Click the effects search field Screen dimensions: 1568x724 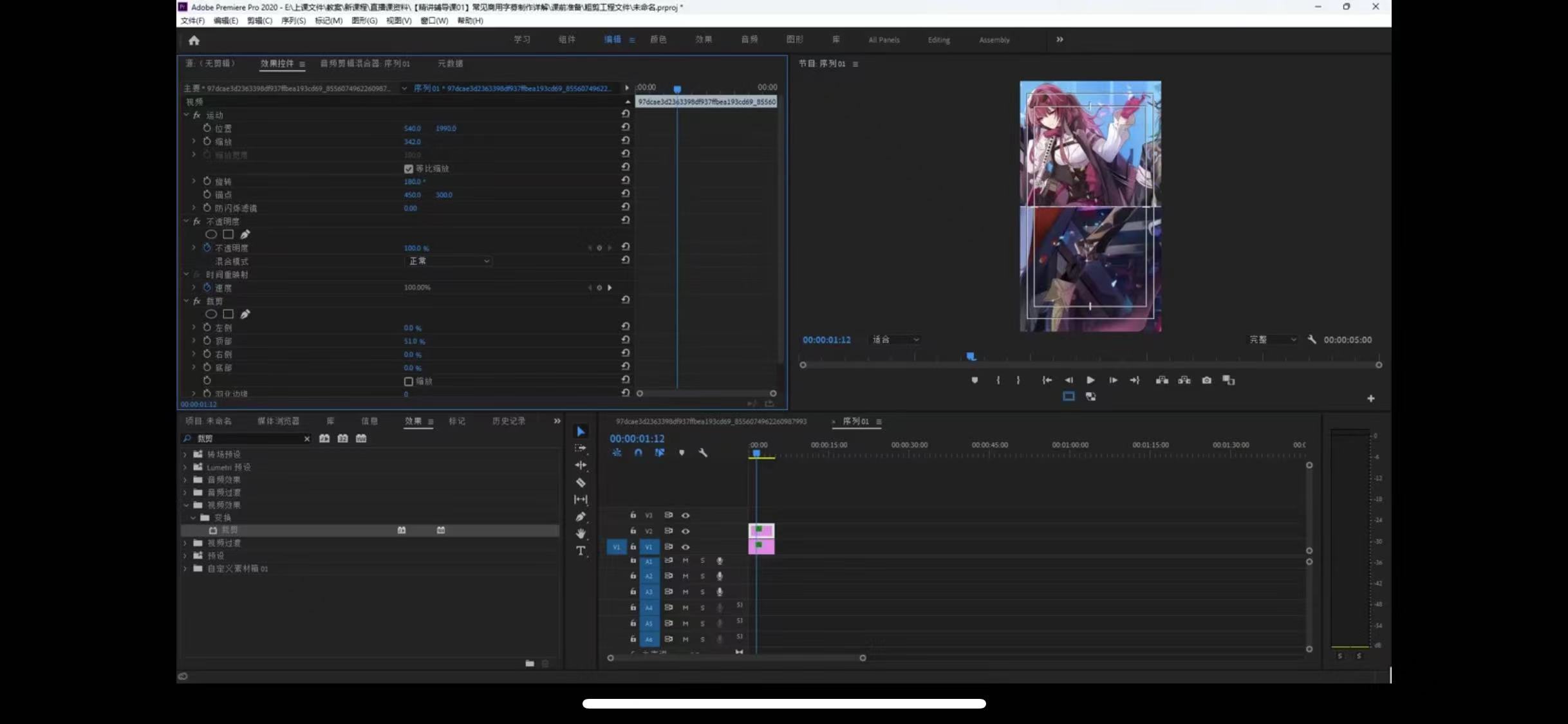(248, 438)
